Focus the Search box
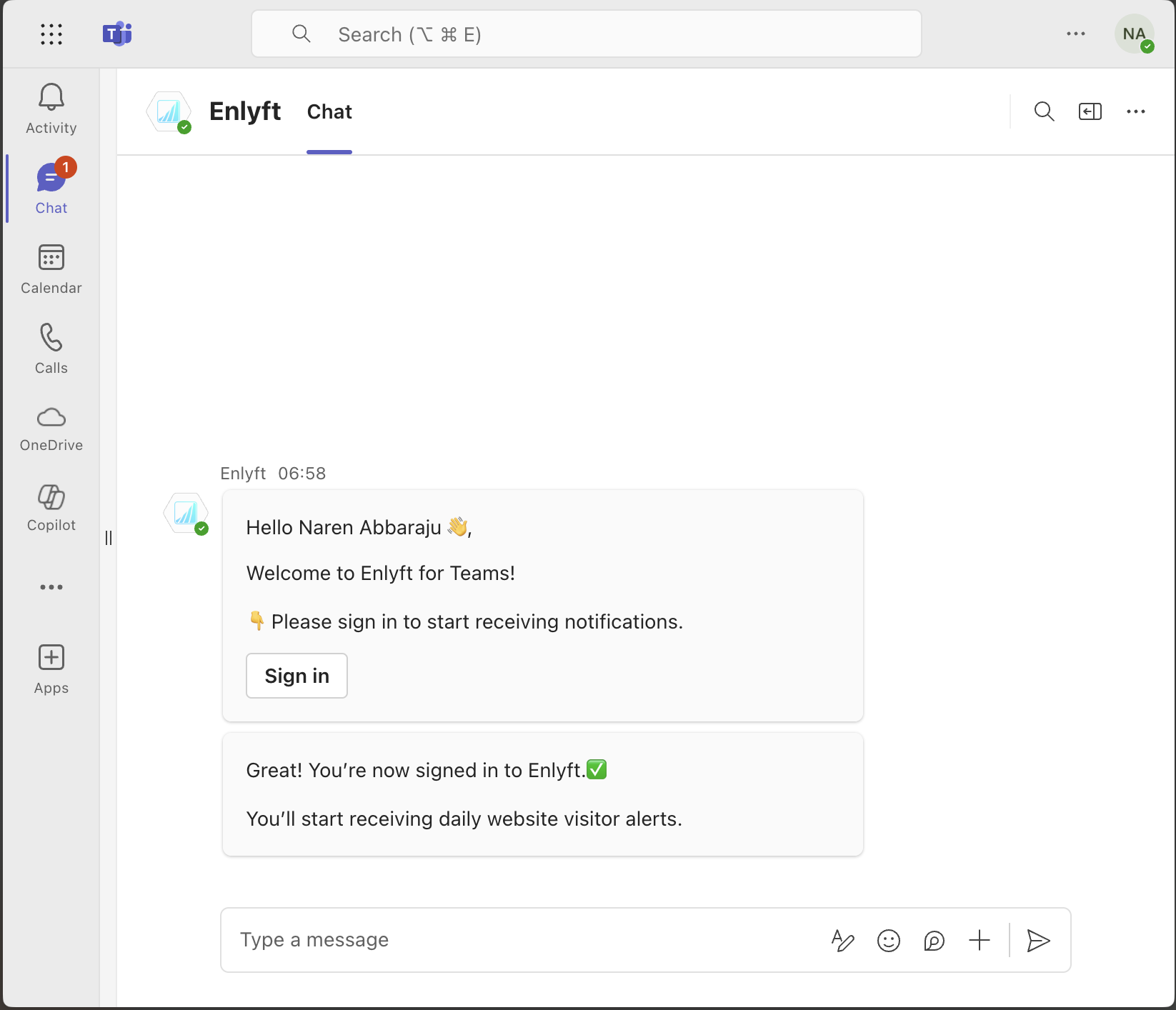Screen dimensions: 1176x1010 pyautogui.click(x=587, y=34)
